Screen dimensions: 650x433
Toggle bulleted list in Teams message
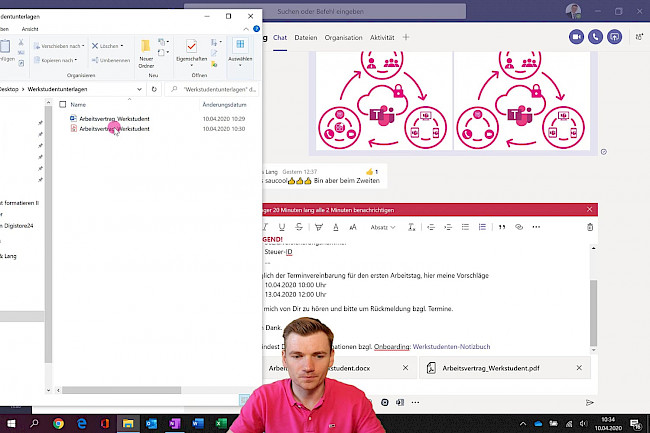point(465,227)
